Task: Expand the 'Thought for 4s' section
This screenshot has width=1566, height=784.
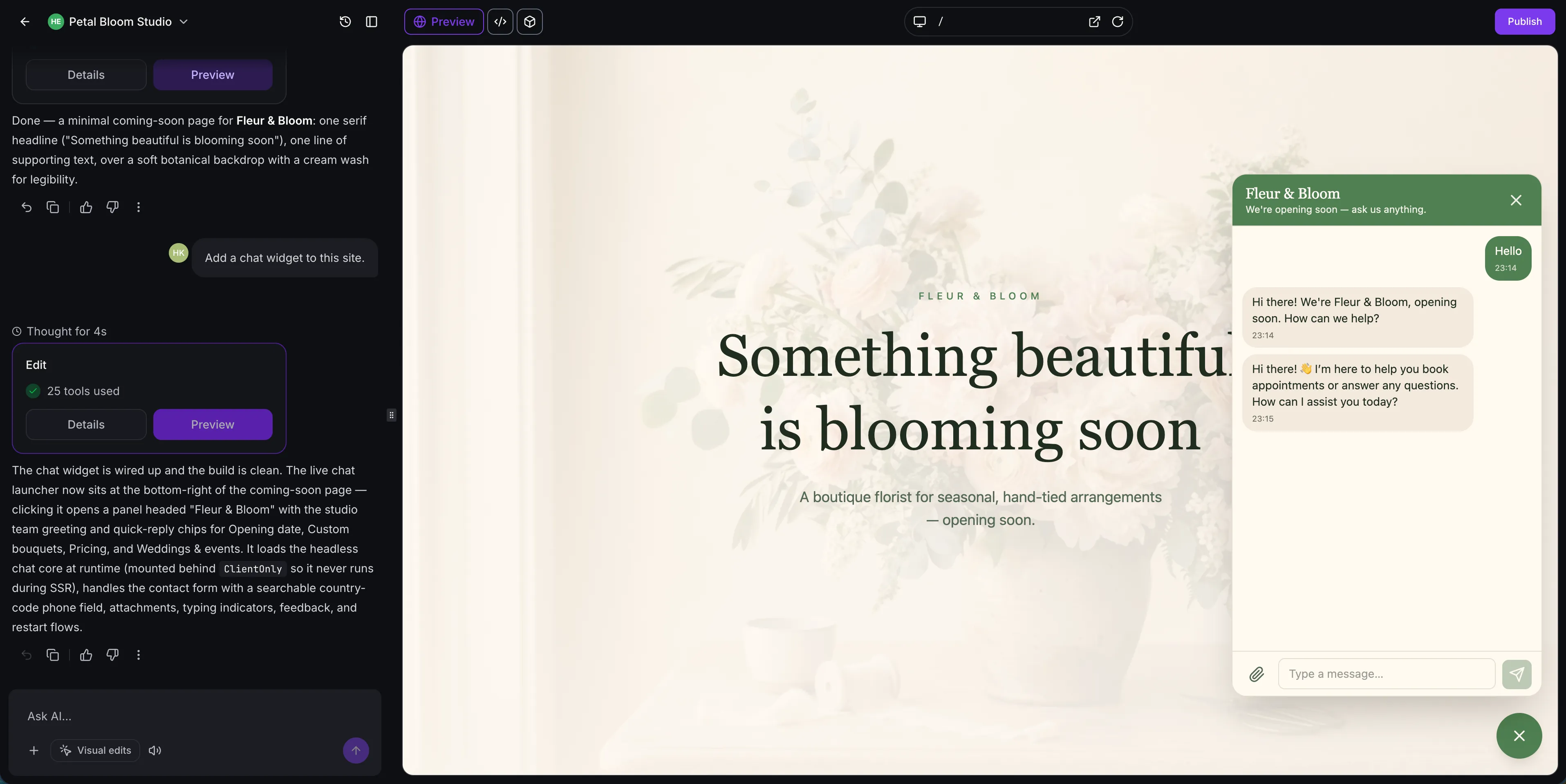Action: (x=60, y=331)
